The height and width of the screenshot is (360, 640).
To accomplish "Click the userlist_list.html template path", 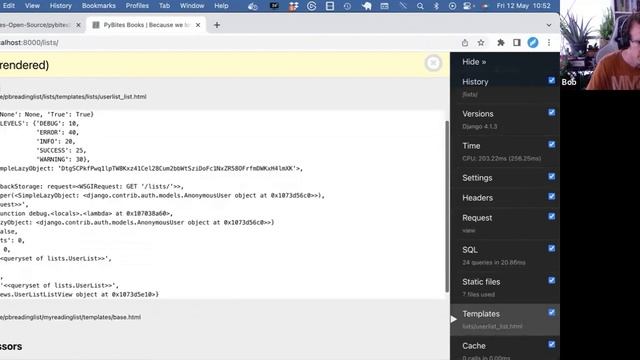I will (73, 97).
